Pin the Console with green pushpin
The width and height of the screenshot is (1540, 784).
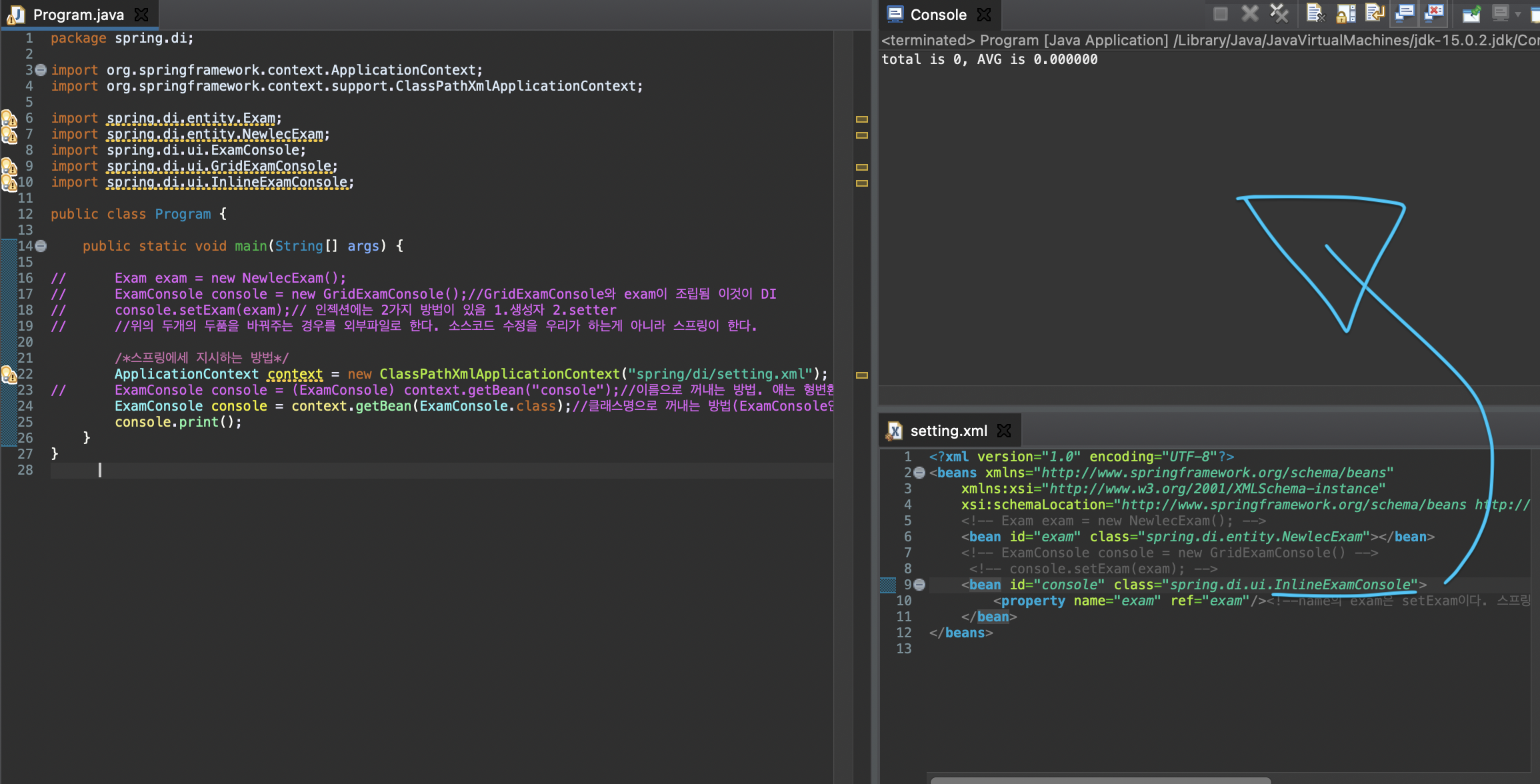pyautogui.click(x=1471, y=13)
